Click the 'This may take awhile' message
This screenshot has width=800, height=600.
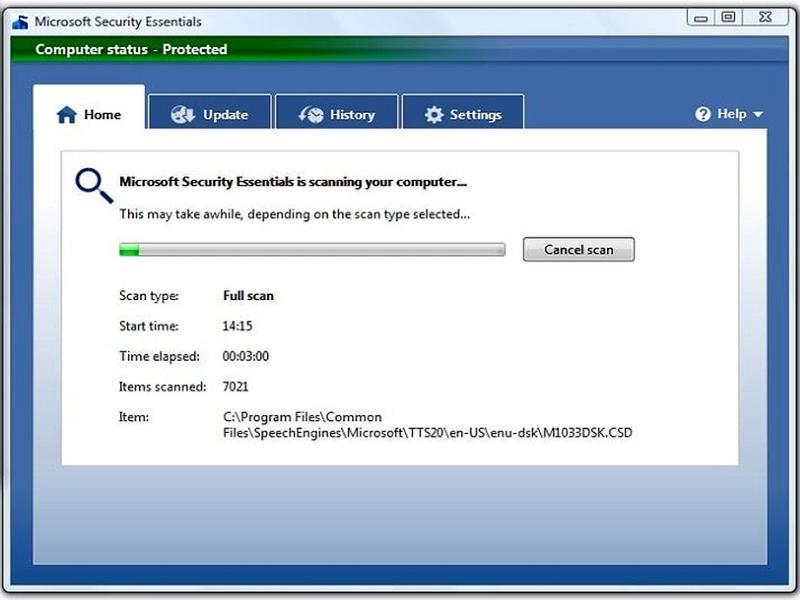pyautogui.click(x=294, y=214)
